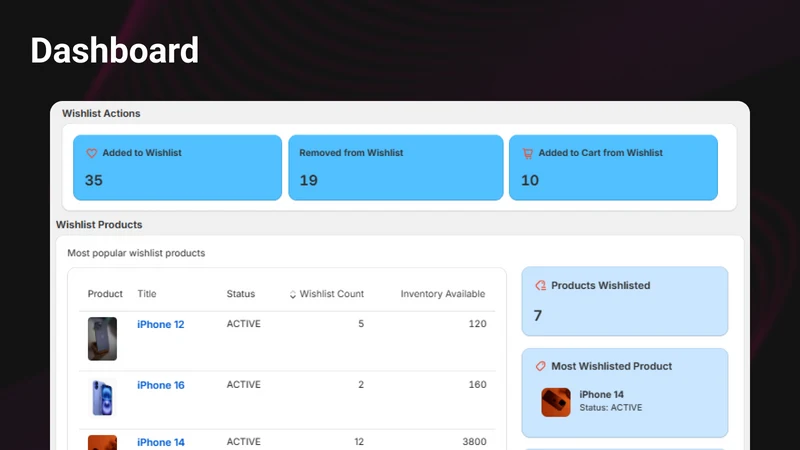This screenshot has width=800, height=450.
Task: Click the iPhone 12 product thumbnail
Action: coord(102,339)
